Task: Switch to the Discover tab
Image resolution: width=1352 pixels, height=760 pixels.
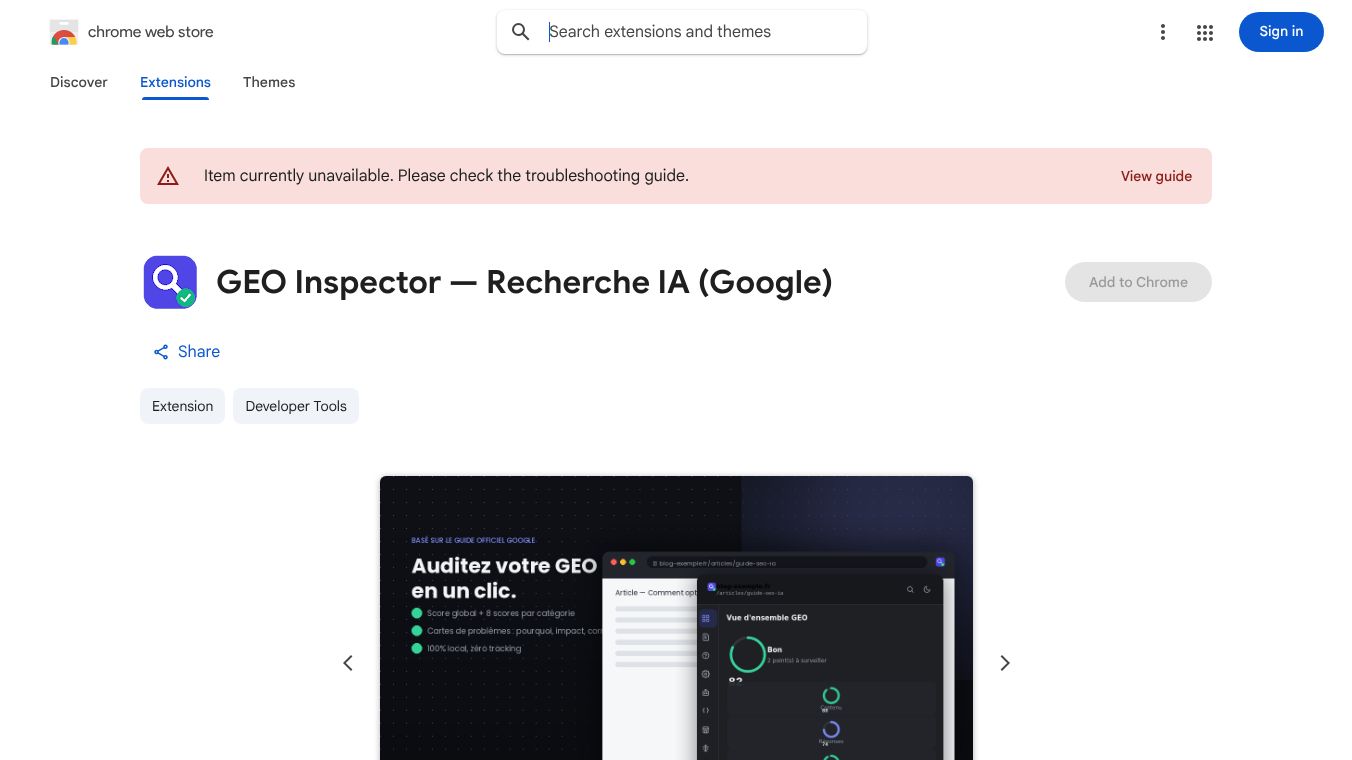Action: tap(79, 82)
